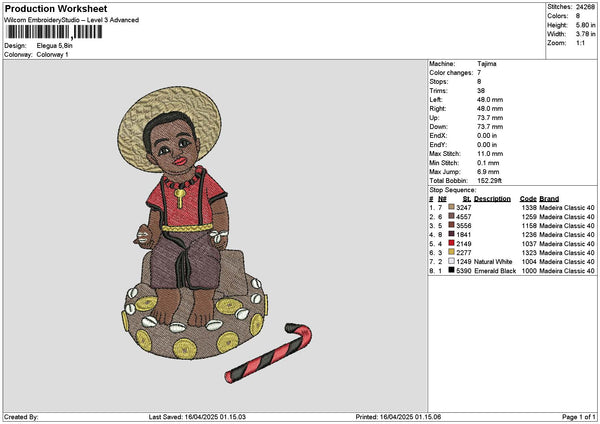
Task: Select the Left: label
Action: coord(435,100)
